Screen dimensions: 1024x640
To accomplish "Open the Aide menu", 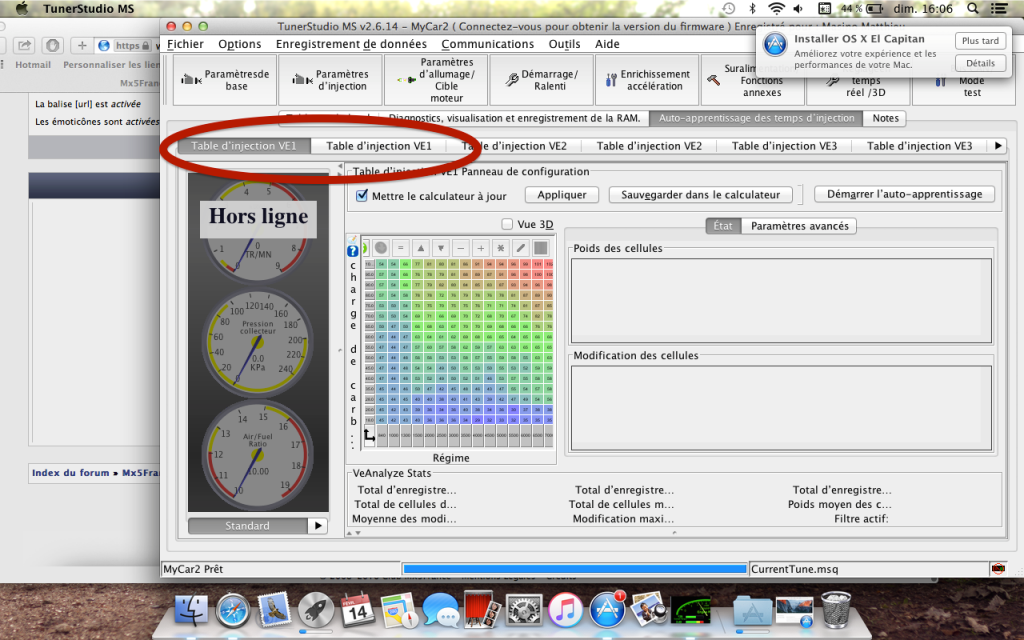I will (x=607, y=44).
